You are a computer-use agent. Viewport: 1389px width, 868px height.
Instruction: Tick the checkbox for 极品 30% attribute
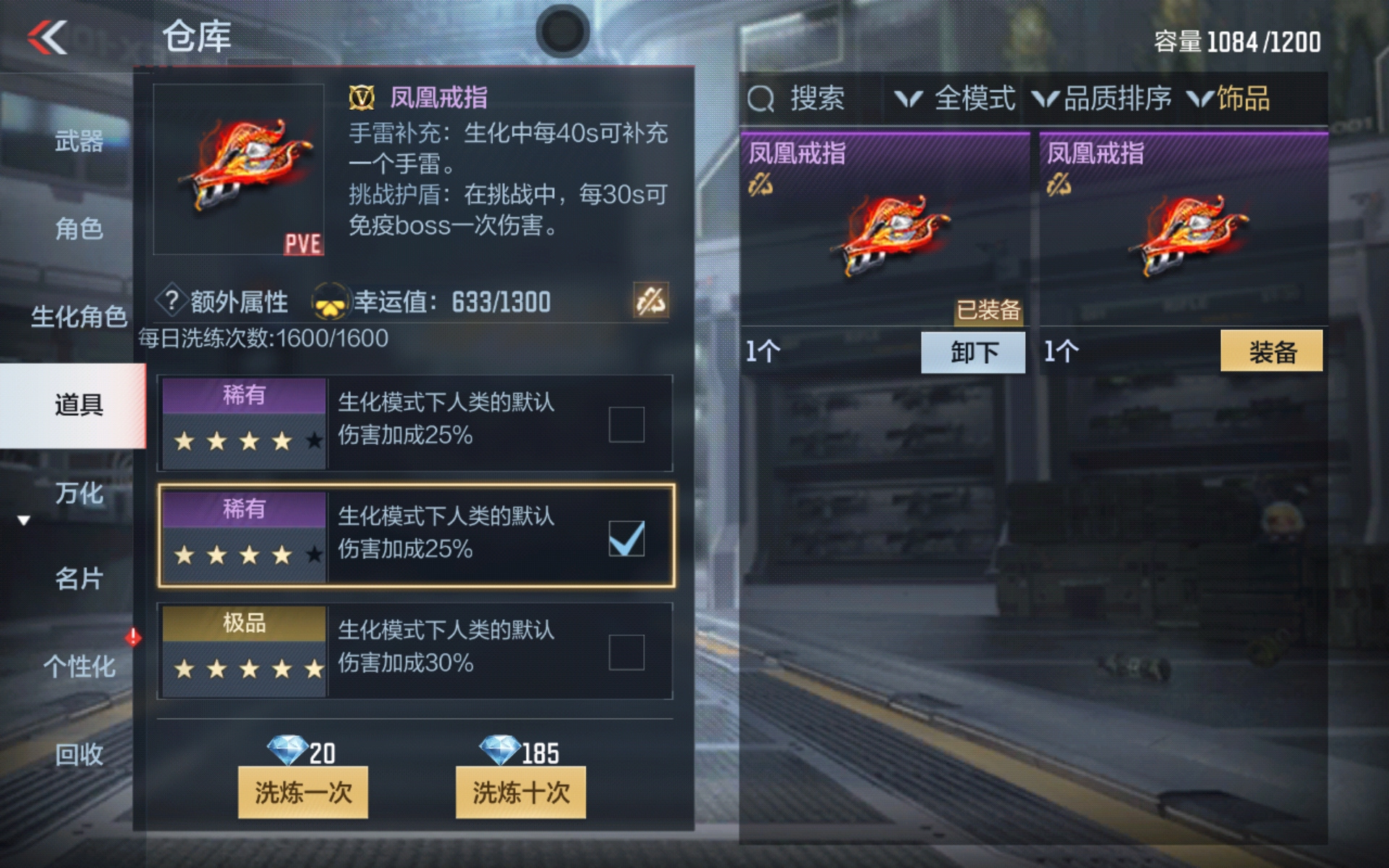tap(626, 652)
